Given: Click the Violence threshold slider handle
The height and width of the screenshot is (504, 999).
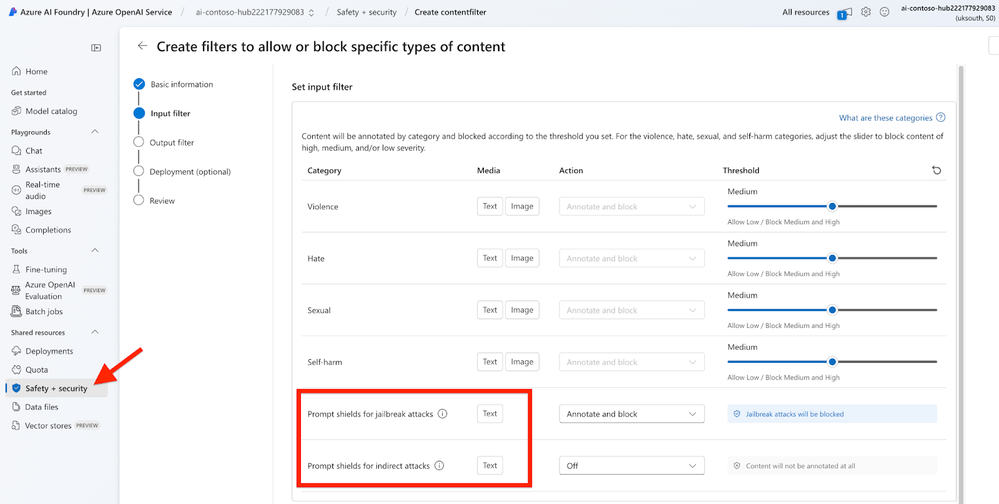Looking at the screenshot, I should point(832,206).
